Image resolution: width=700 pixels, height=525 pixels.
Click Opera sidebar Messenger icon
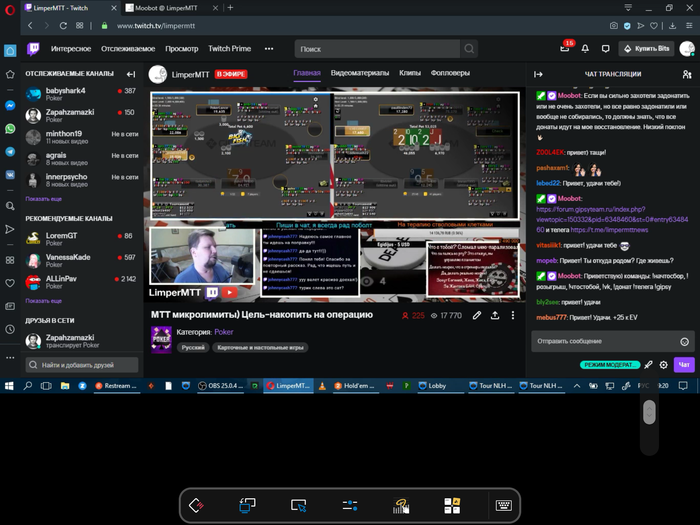click(10, 105)
